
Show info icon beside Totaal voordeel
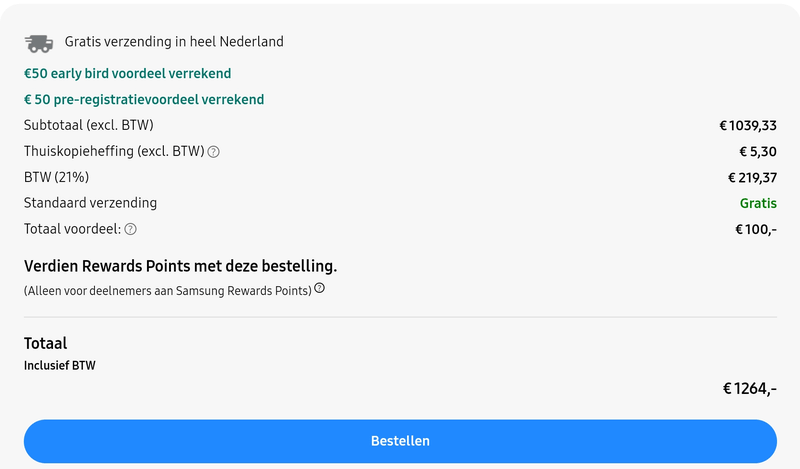[131, 229]
